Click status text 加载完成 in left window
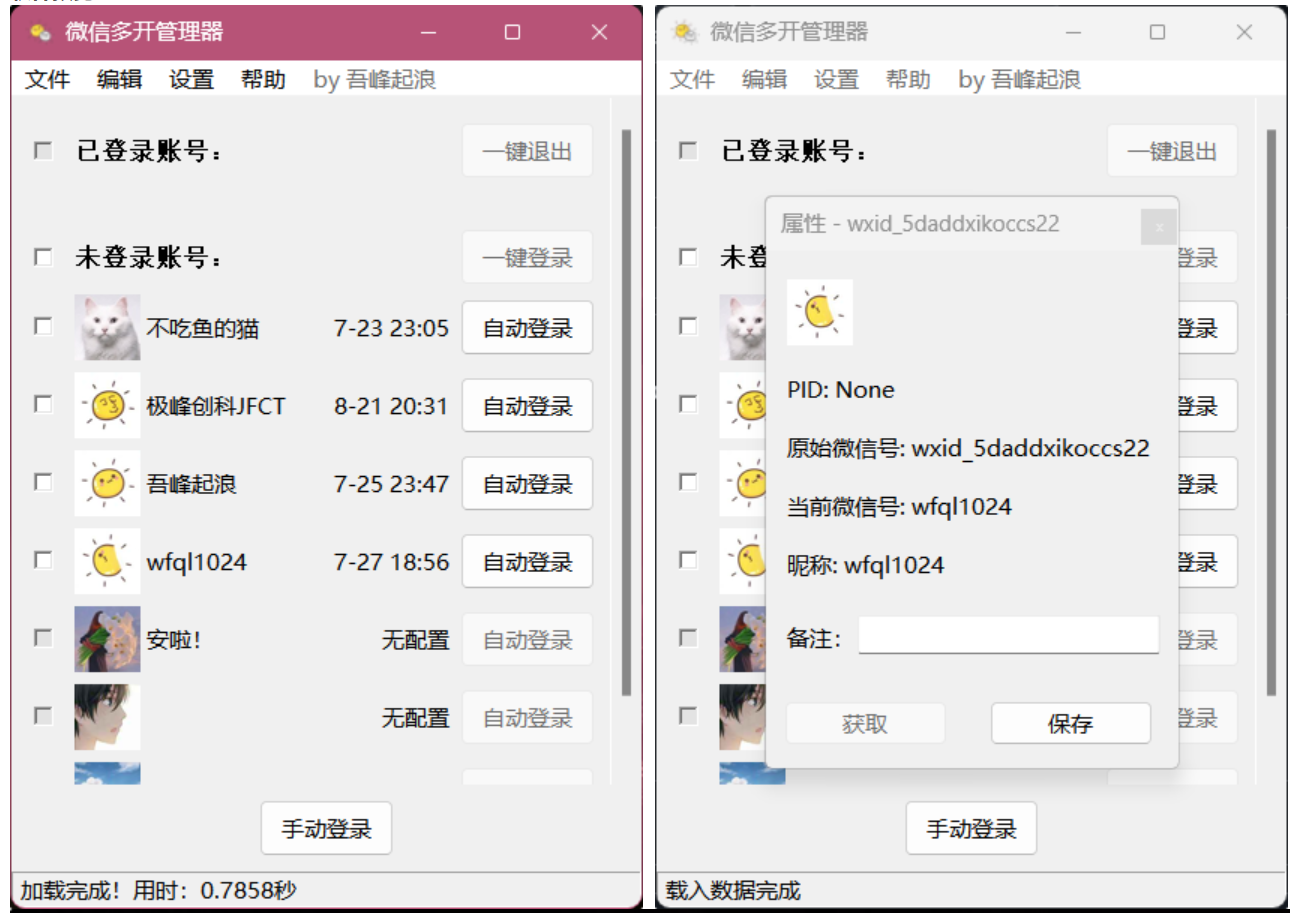 (x=158, y=890)
